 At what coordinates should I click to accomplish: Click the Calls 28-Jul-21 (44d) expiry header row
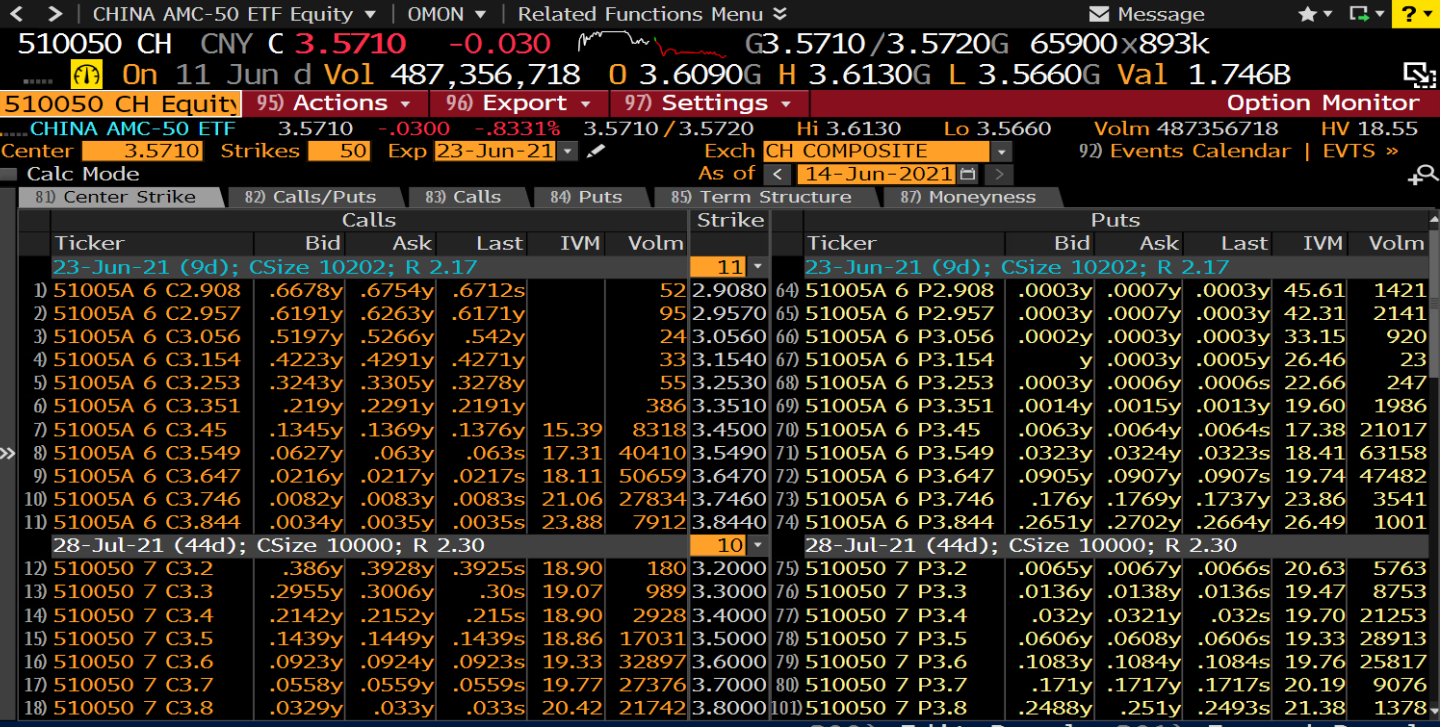369,545
